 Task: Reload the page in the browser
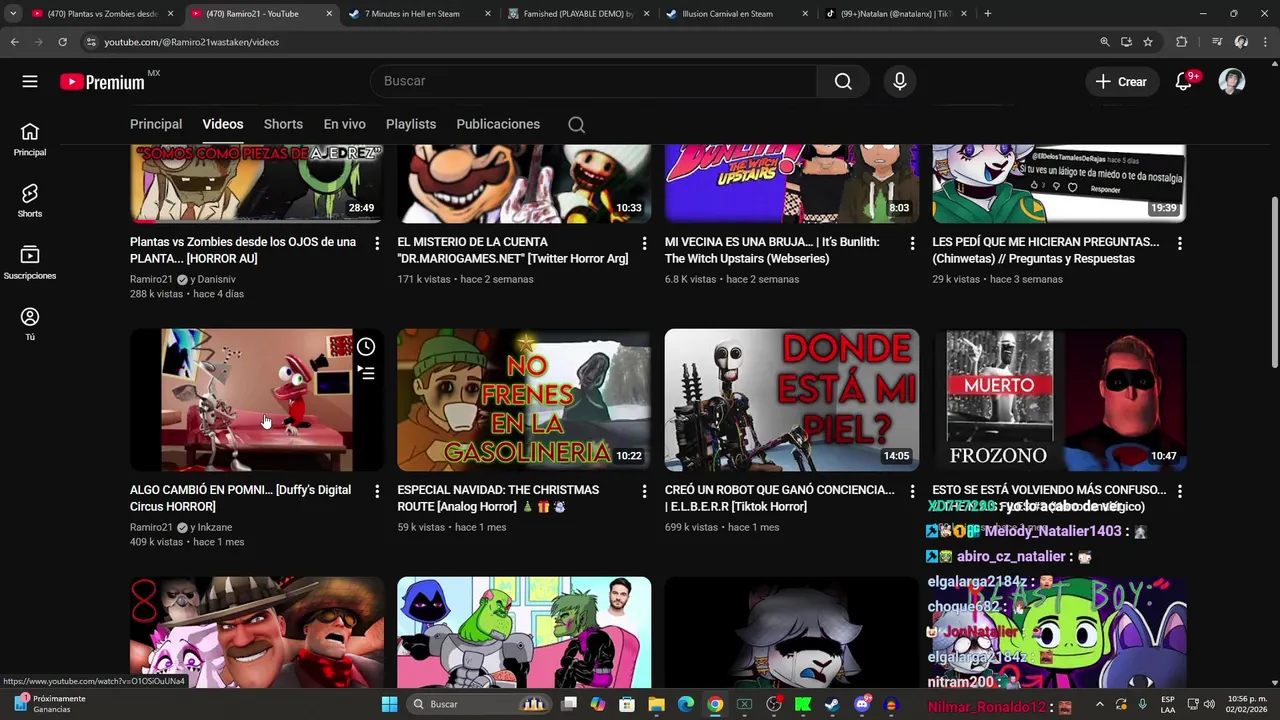pos(62,42)
